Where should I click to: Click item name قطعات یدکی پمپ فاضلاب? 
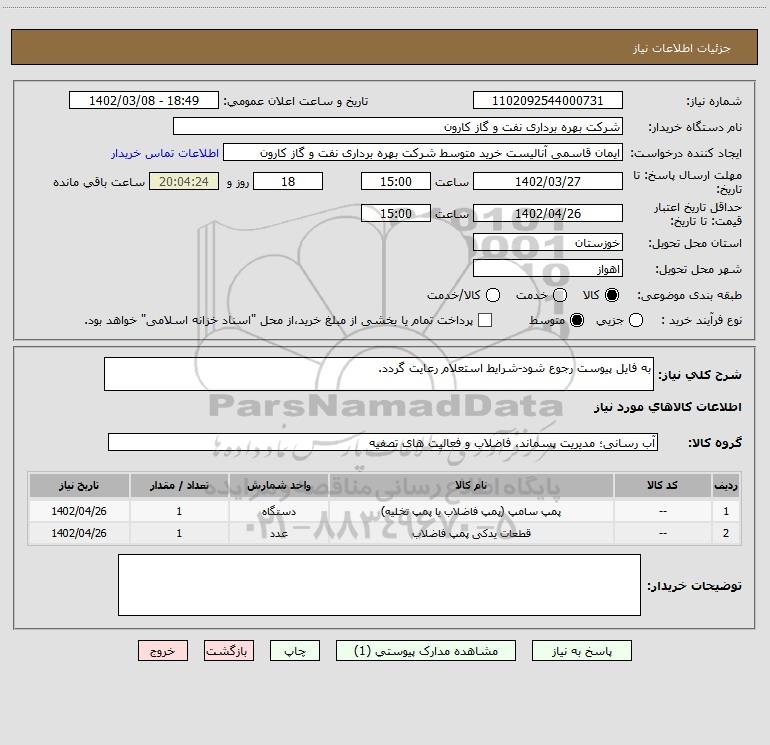click(x=471, y=533)
